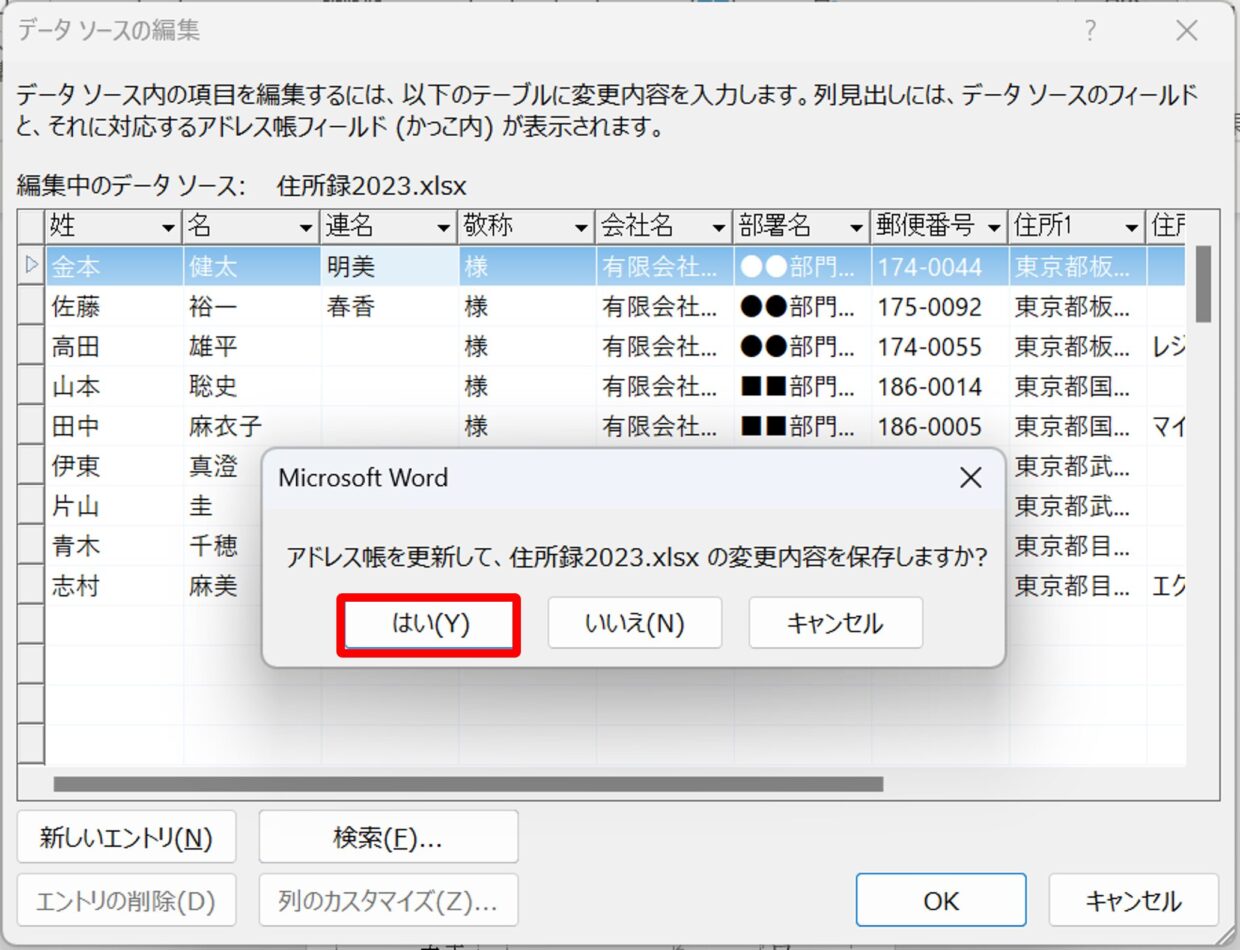The image size is (1240, 950).
Task: Open the 住所1 column dropdown arrow
Action: [x=1132, y=228]
